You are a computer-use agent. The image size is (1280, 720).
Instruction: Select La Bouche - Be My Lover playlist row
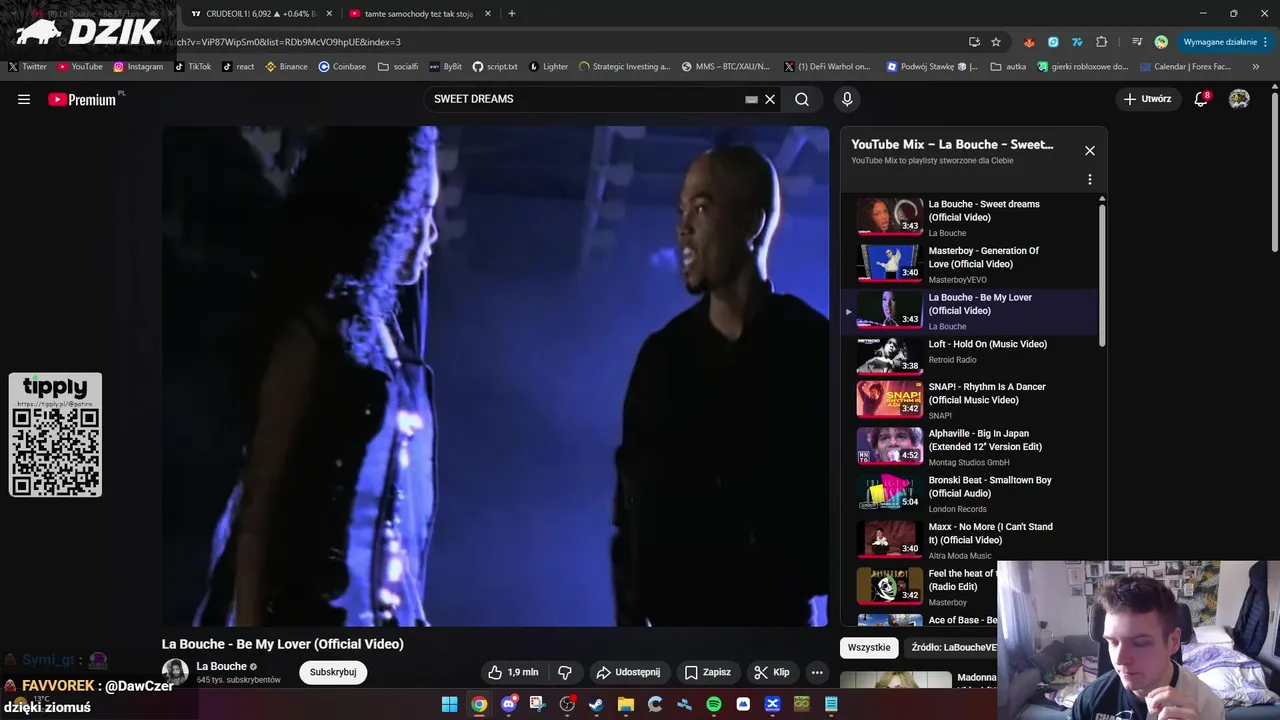point(970,311)
